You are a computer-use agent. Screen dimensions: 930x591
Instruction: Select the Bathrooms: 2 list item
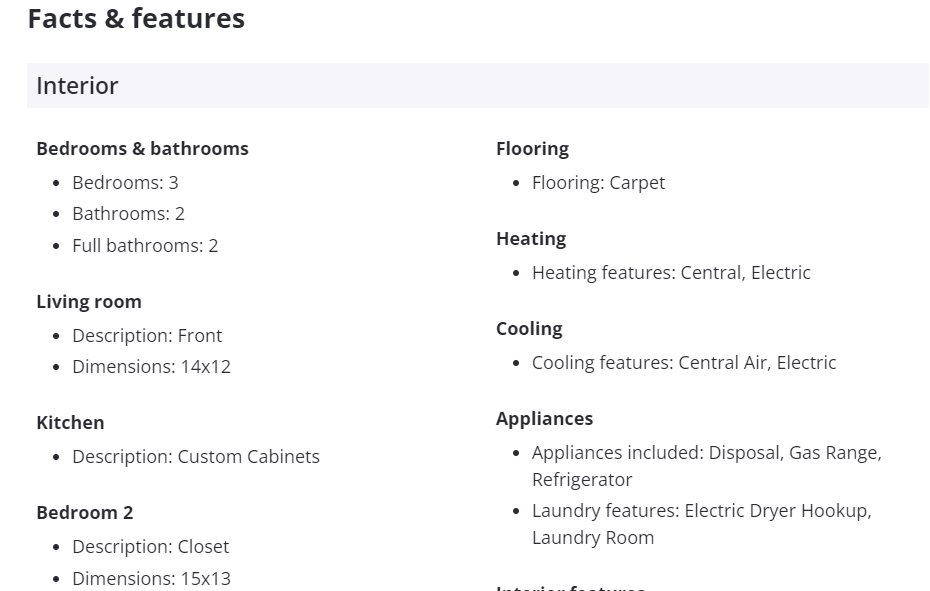[128, 214]
